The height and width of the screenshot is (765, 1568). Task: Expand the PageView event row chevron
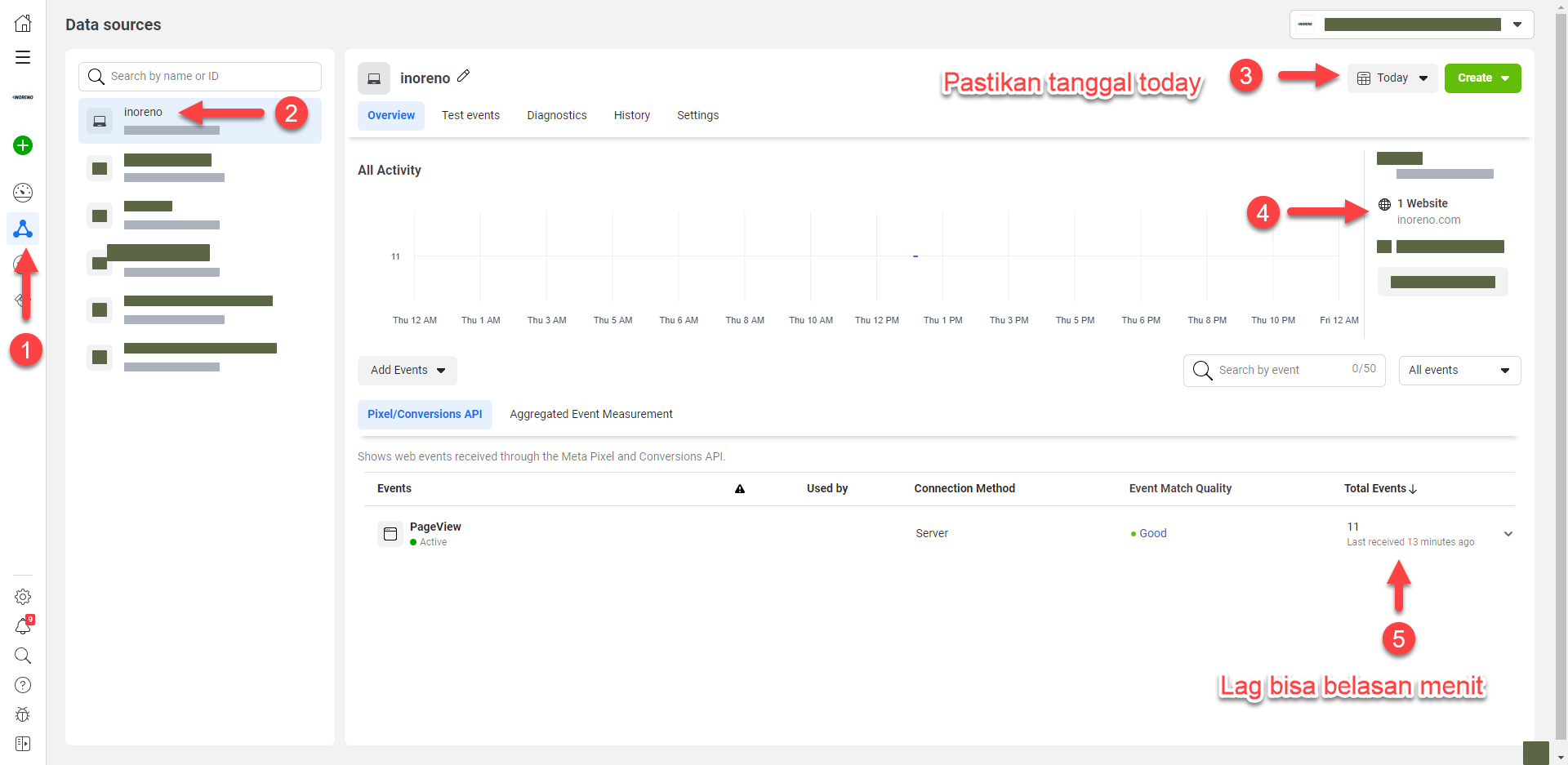click(x=1508, y=534)
